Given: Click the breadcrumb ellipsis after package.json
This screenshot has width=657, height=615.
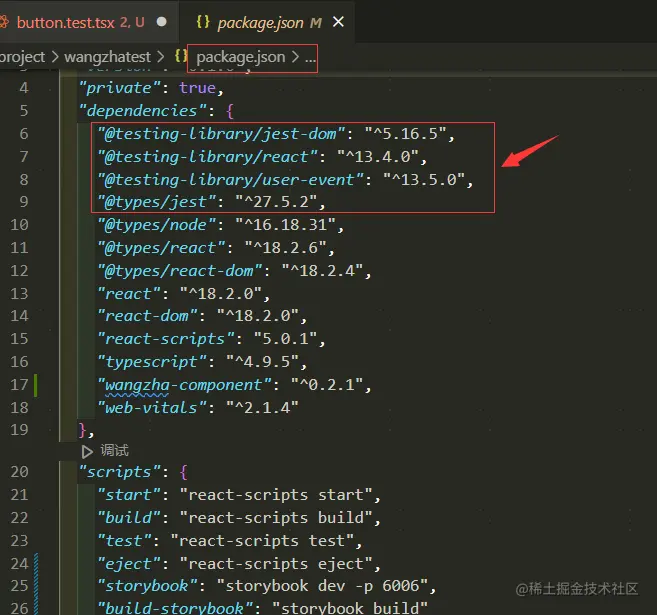Looking at the screenshot, I should point(310,58).
